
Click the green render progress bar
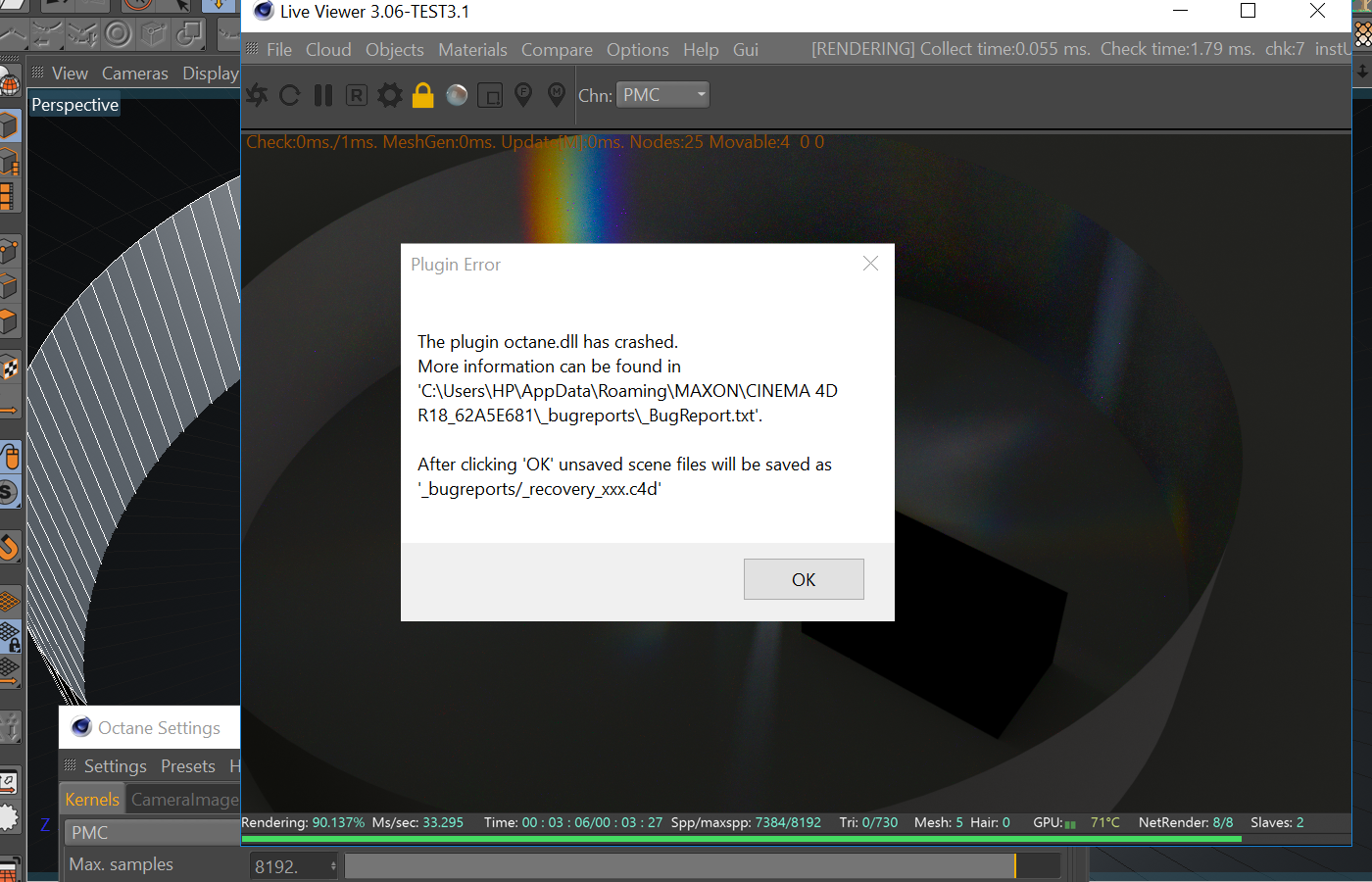click(x=741, y=839)
